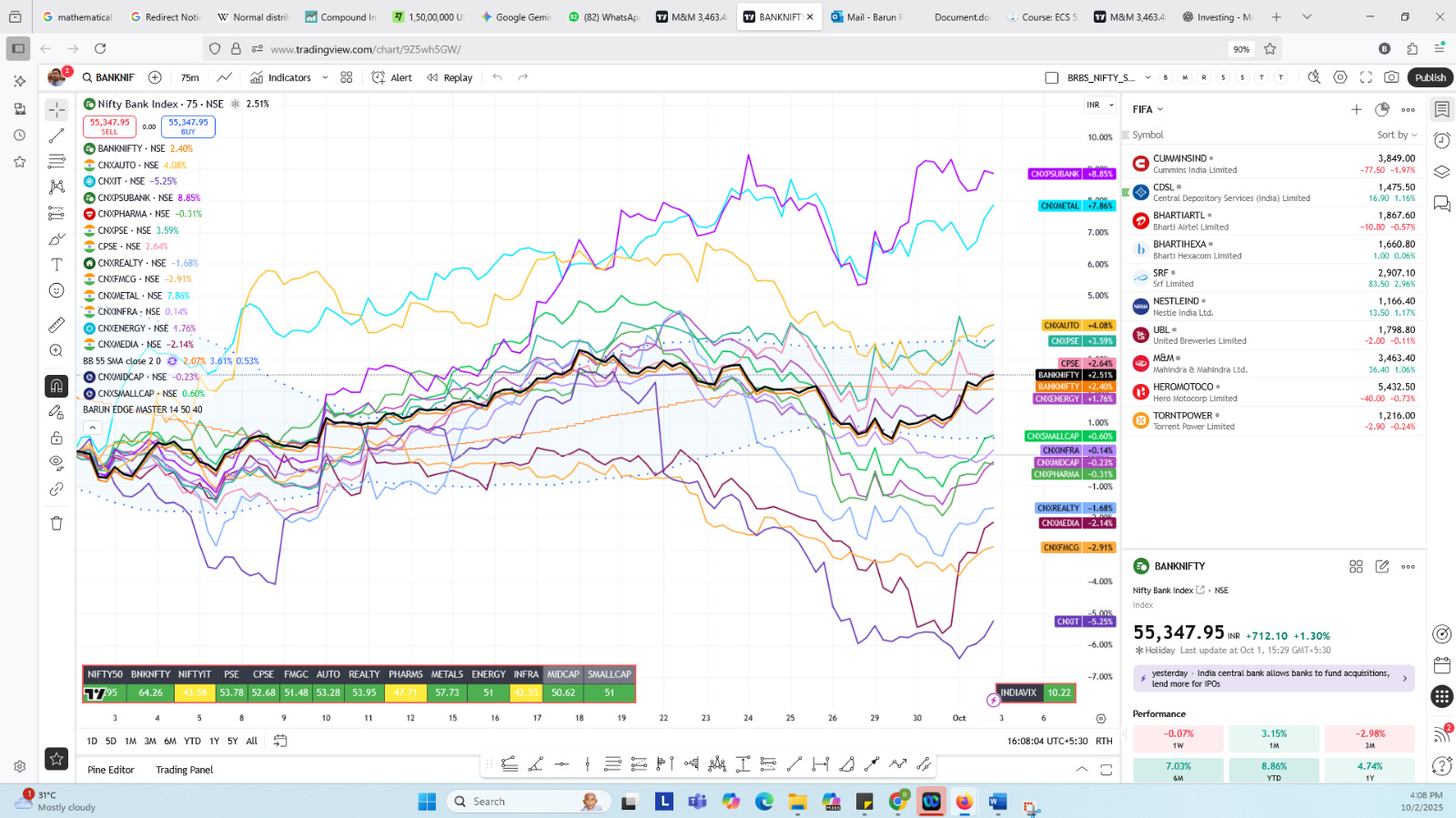Start bar Replay mode

point(450,77)
